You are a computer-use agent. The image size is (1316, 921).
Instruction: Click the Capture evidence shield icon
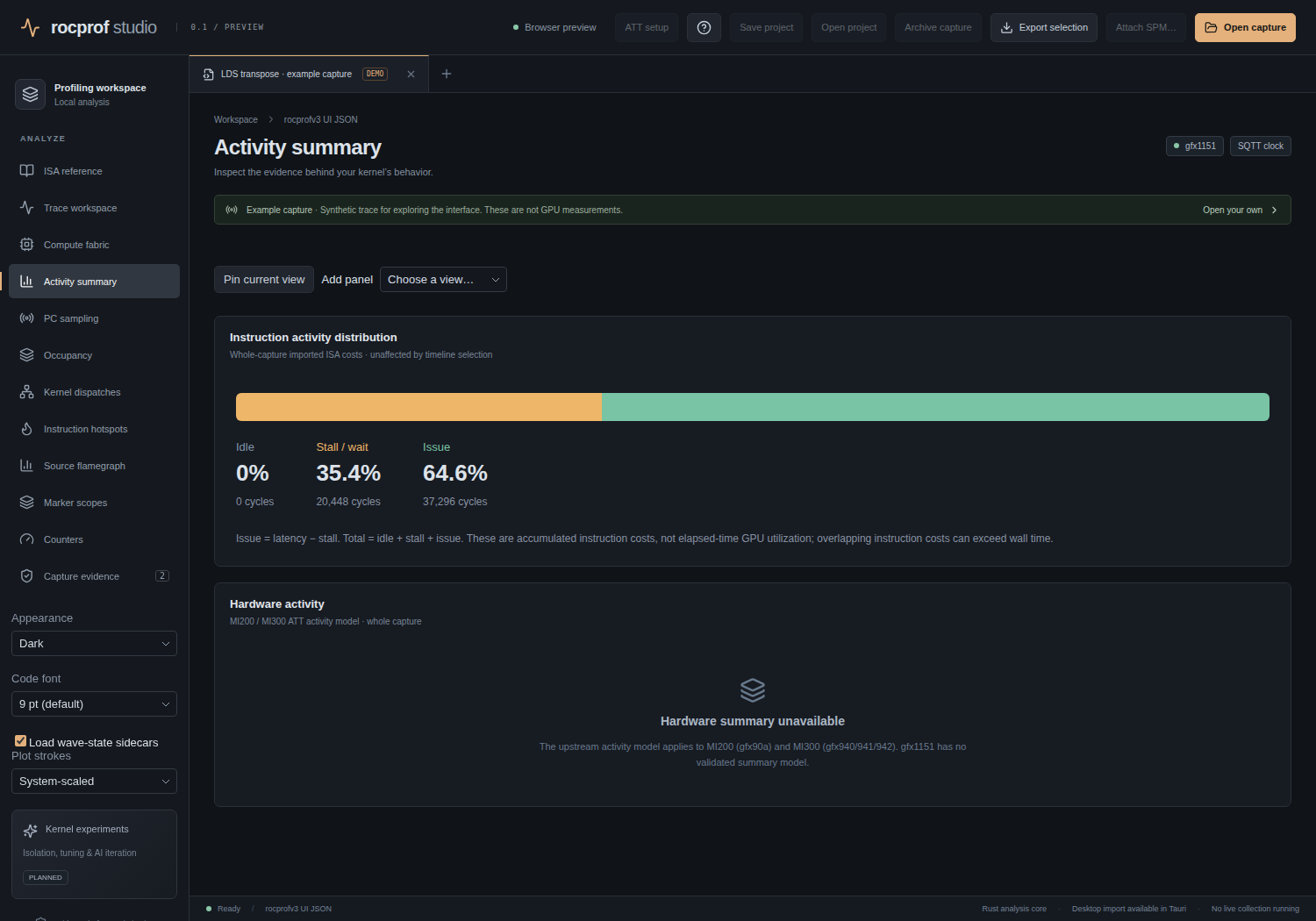tap(27, 576)
